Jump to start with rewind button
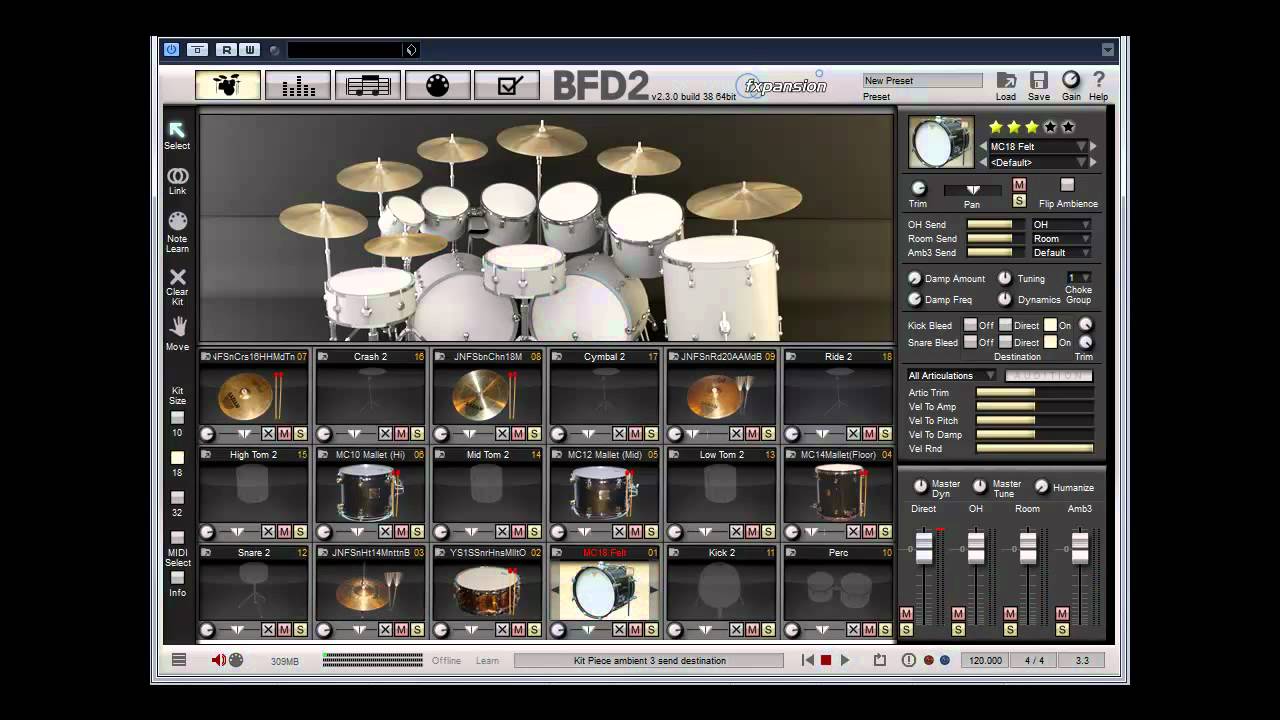Image resolution: width=1280 pixels, height=720 pixels. (x=808, y=660)
